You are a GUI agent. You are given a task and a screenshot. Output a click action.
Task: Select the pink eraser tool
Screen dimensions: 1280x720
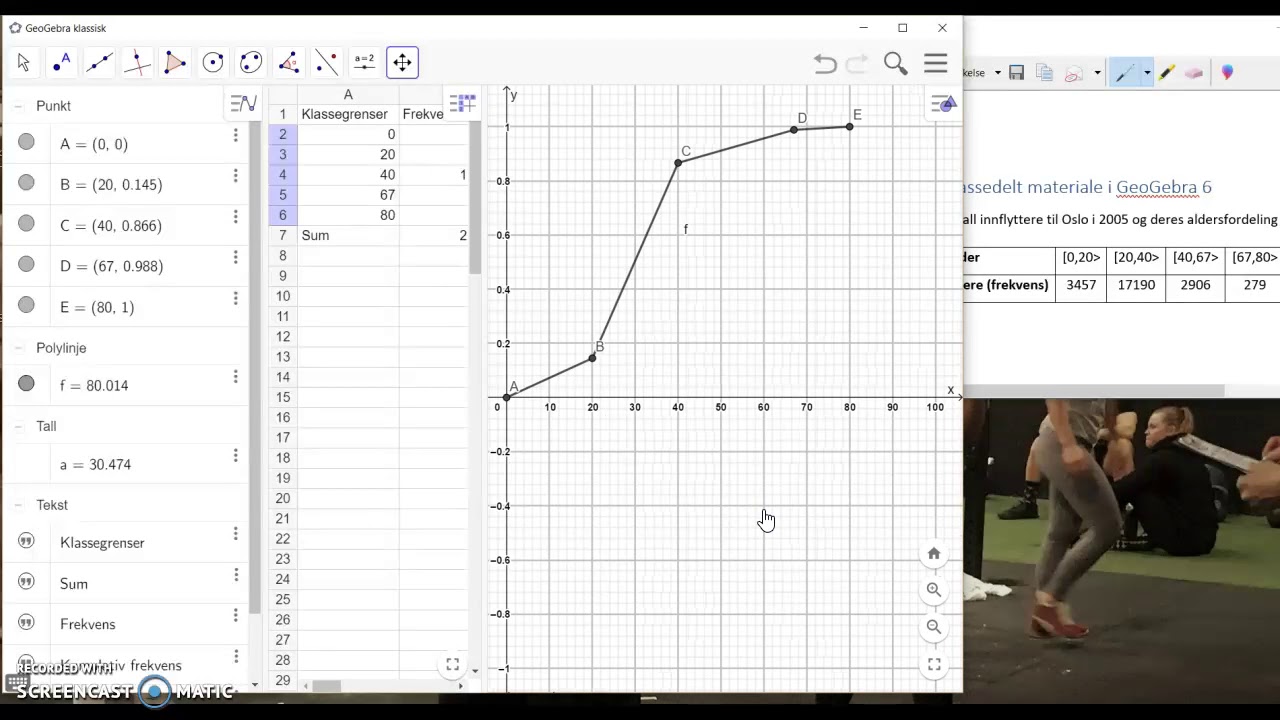coord(1194,73)
